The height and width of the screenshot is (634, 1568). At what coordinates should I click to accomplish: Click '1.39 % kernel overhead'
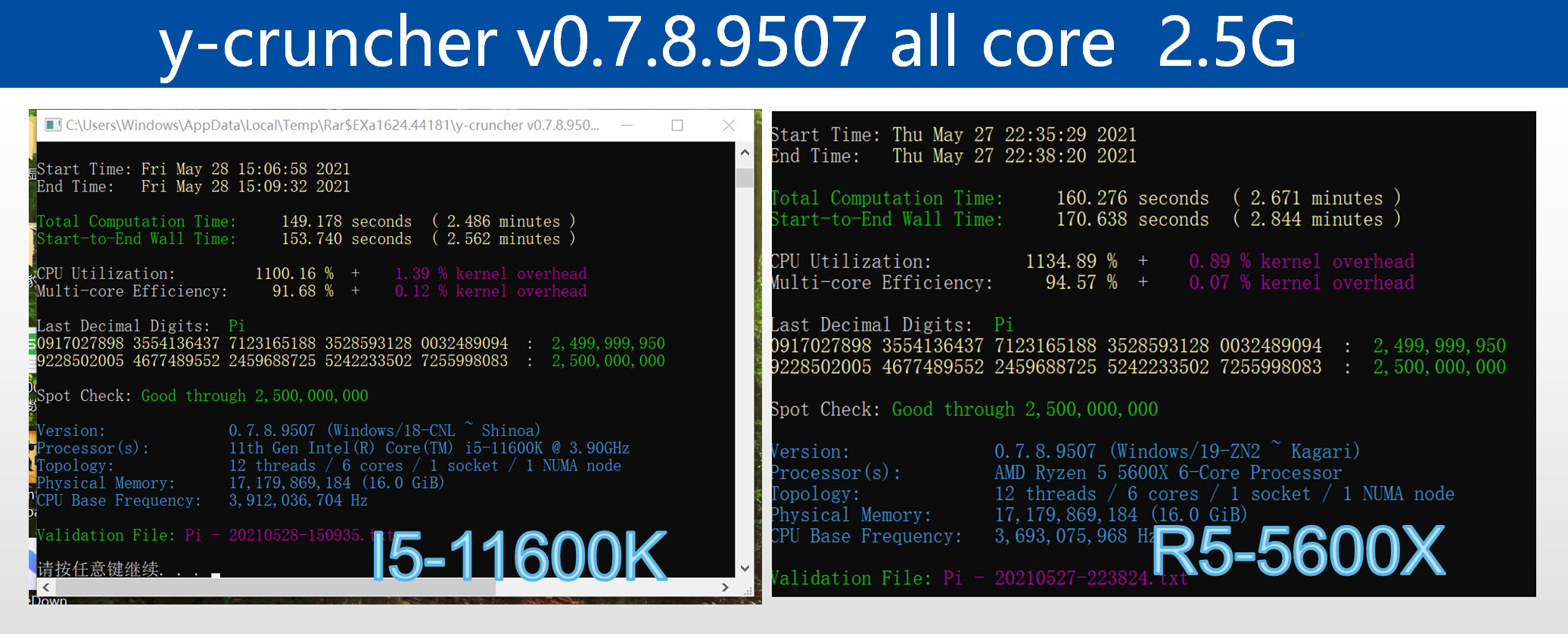coord(490,274)
